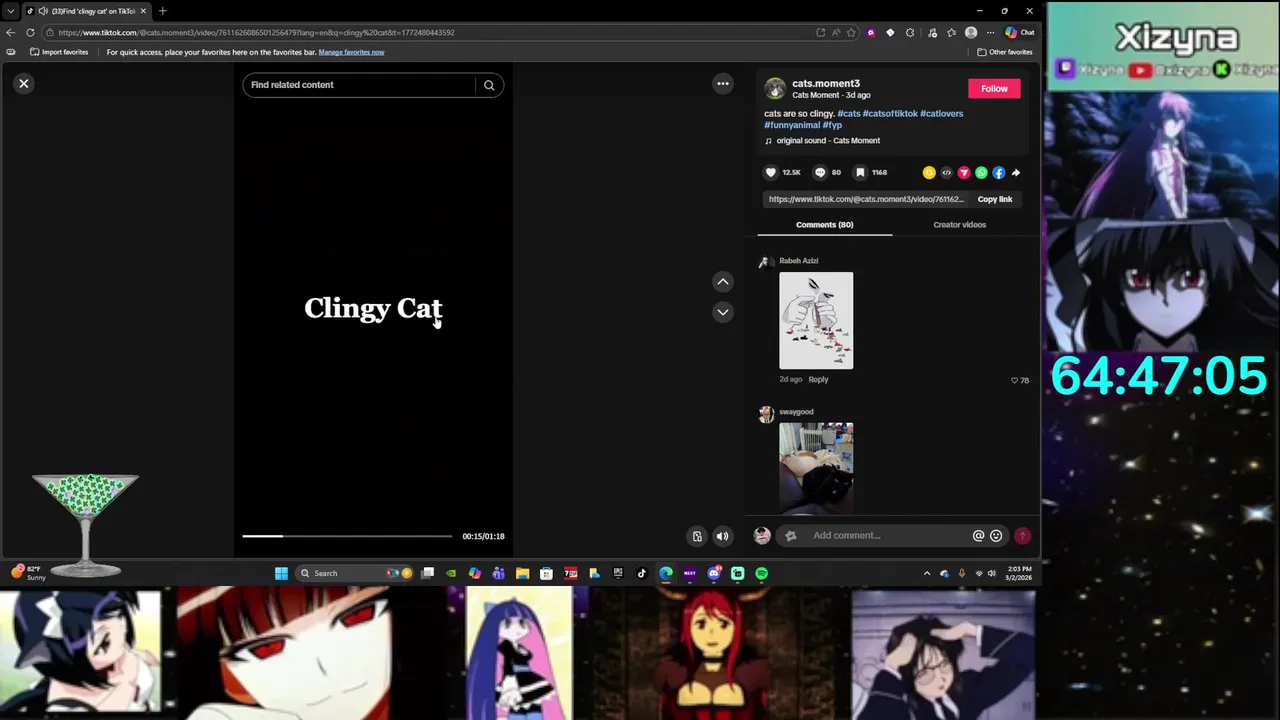The width and height of the screenshot is (1280, 720).
Task: View swaygood's comment image
Action: point(816,468)
